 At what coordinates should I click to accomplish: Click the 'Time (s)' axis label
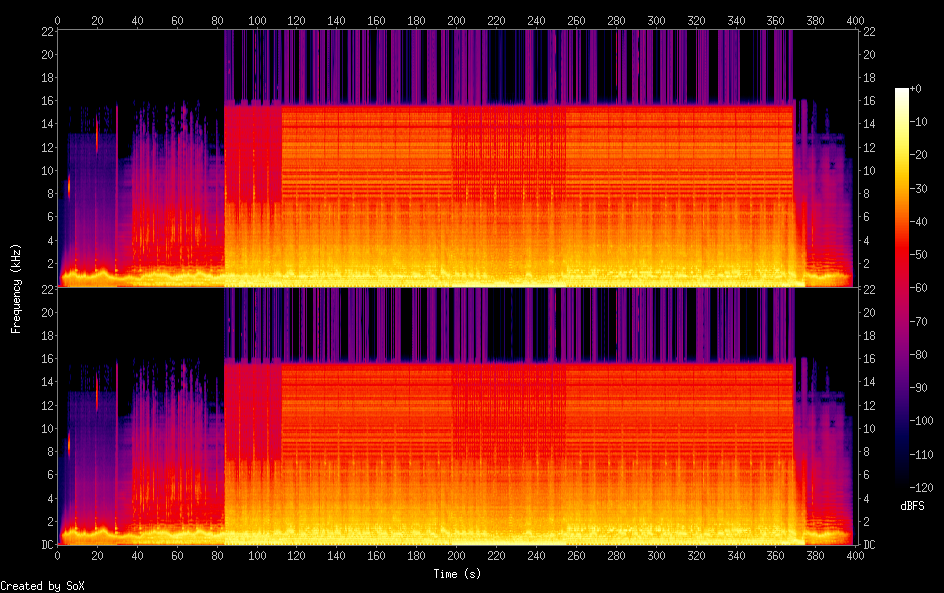456,574
